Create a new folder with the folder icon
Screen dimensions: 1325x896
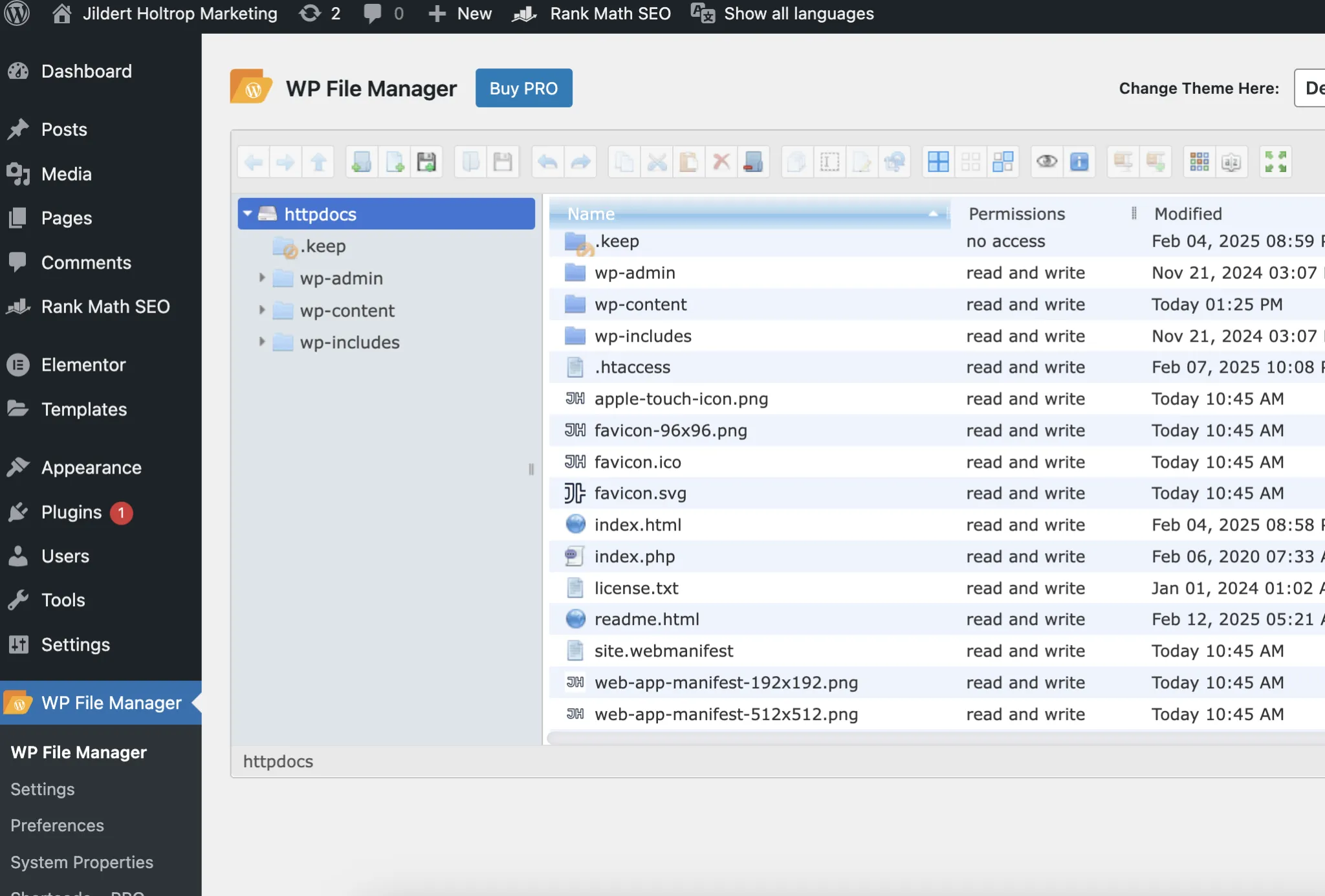tap(360, 162)
